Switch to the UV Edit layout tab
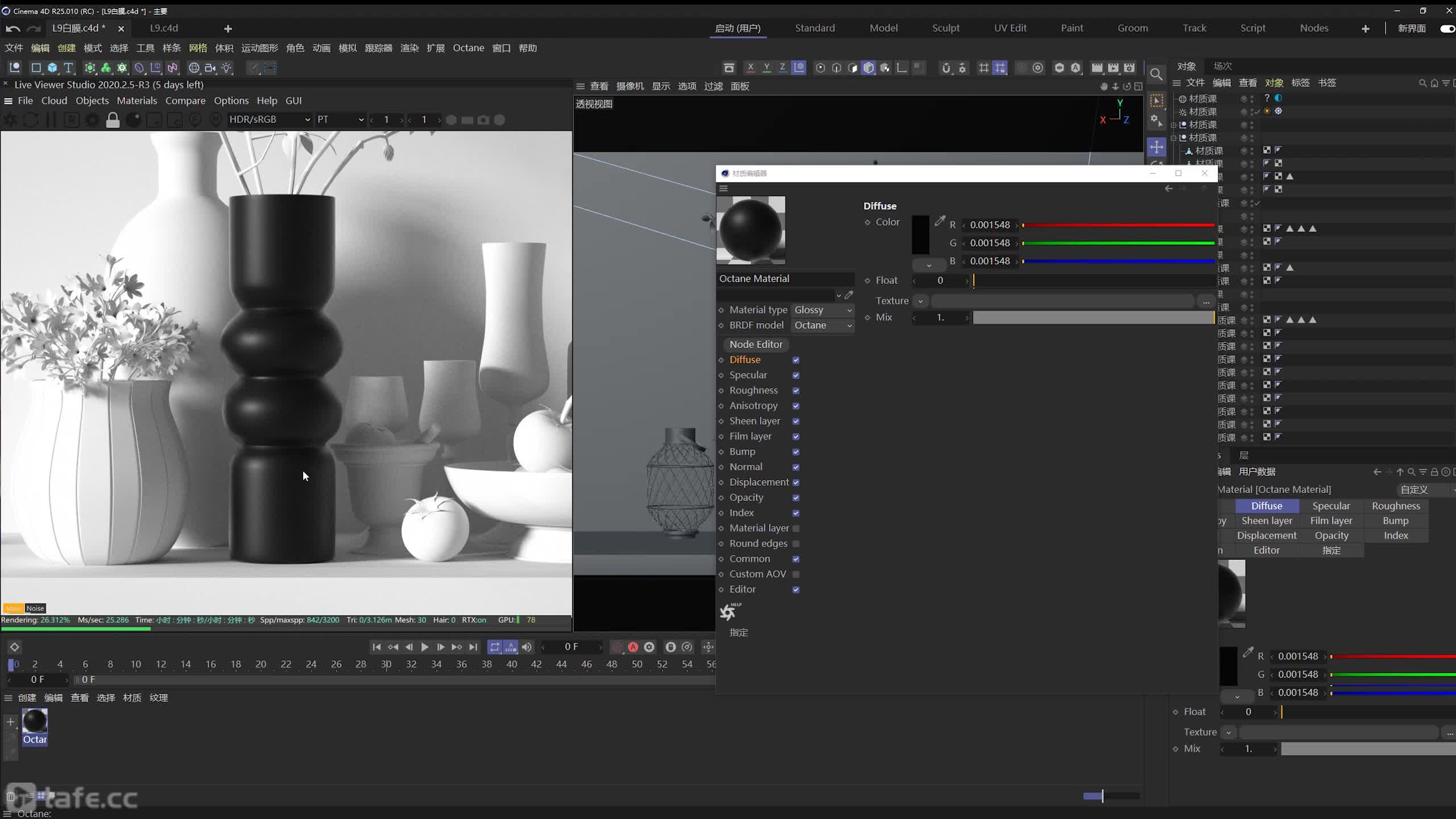This screenshot has width=1456, height=819. pos(1010,28)
